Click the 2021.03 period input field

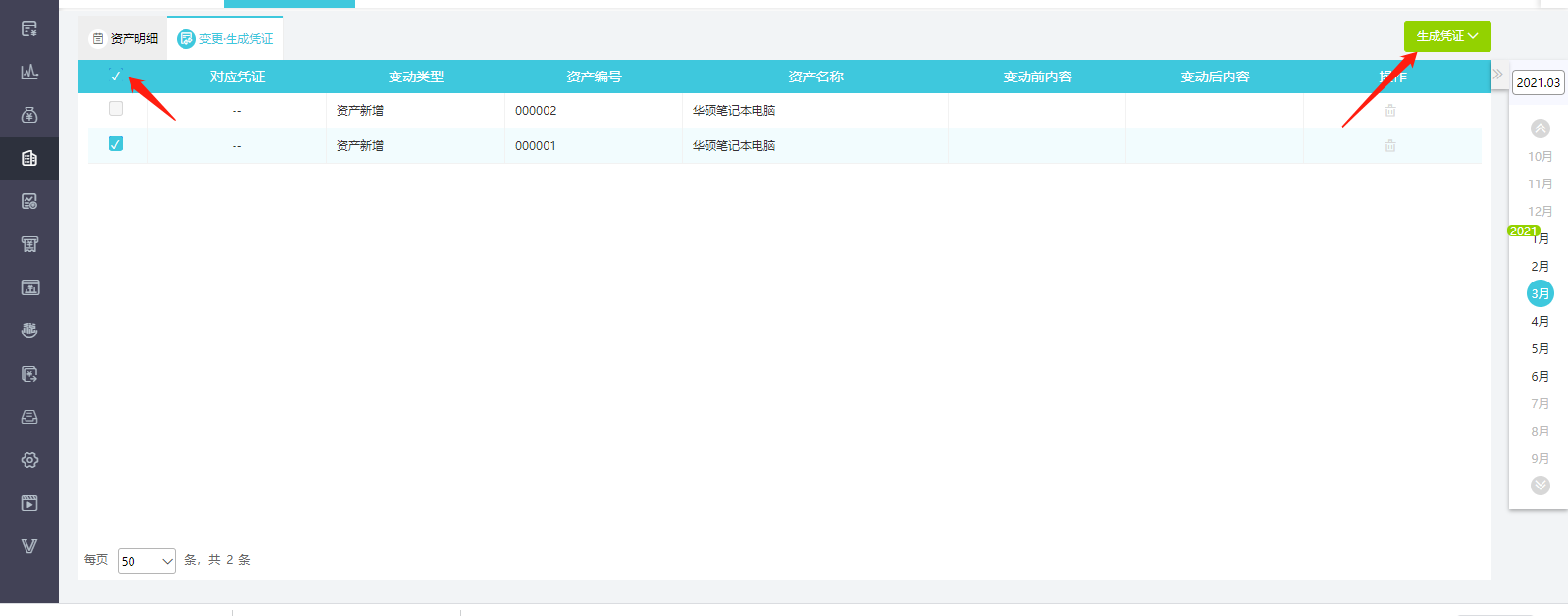click(1538, 83)
